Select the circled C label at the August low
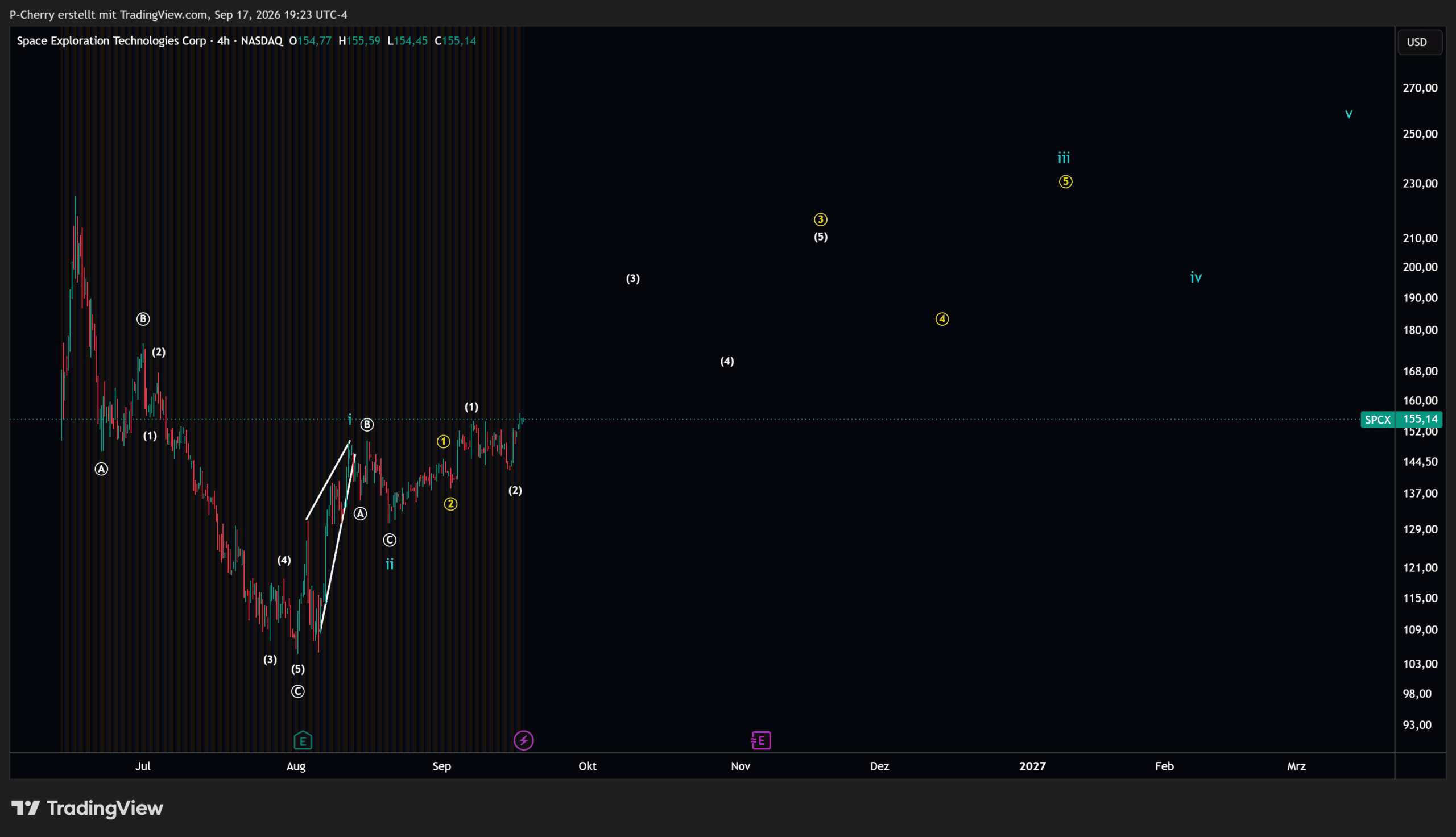 [x=298, y=691]
